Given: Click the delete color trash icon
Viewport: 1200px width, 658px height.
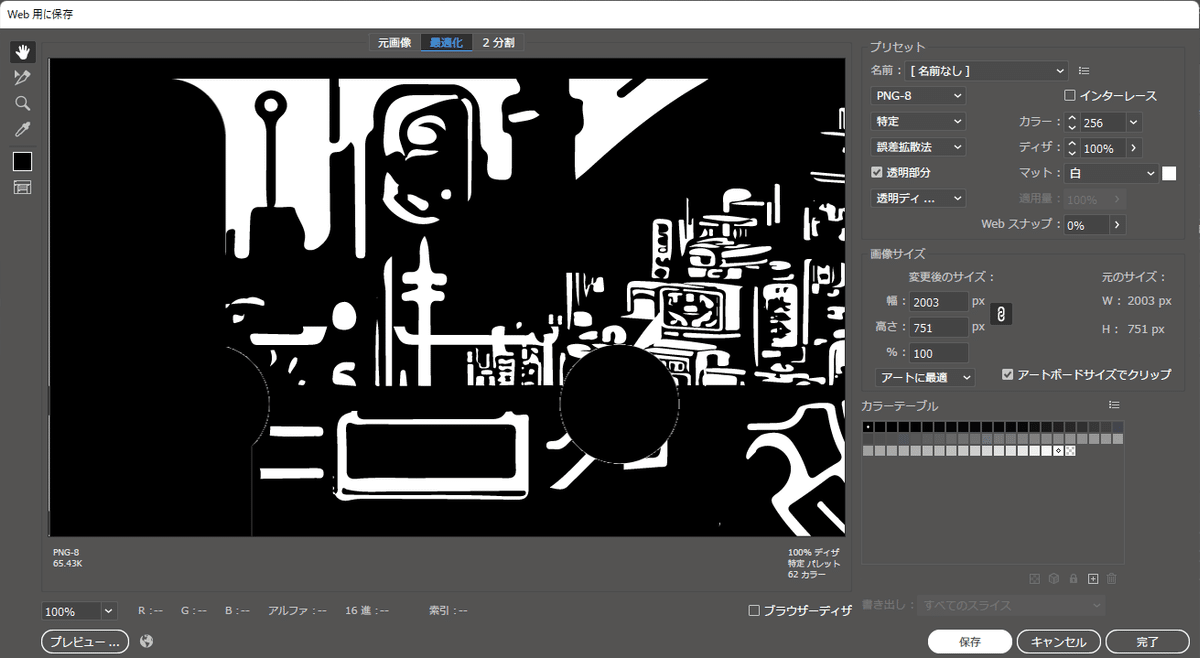Looking at the screenshot, I should click(x=1112, y=579).
